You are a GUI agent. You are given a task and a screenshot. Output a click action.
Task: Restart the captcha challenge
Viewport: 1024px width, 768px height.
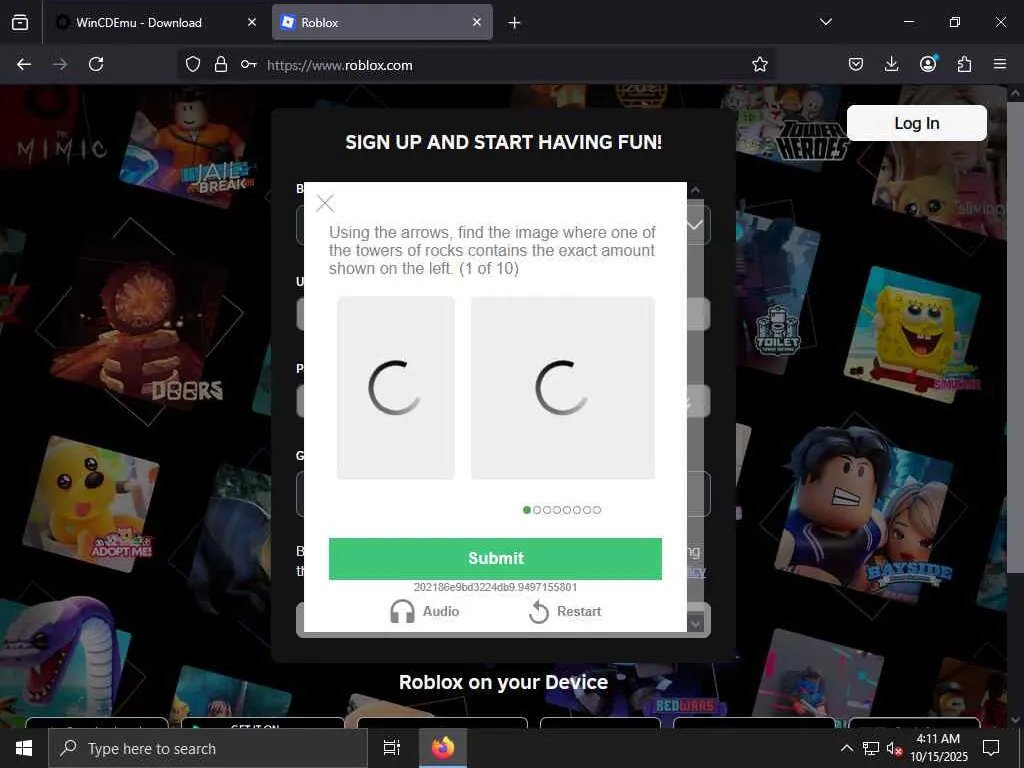pyautogui.click(x=565, y=612)
